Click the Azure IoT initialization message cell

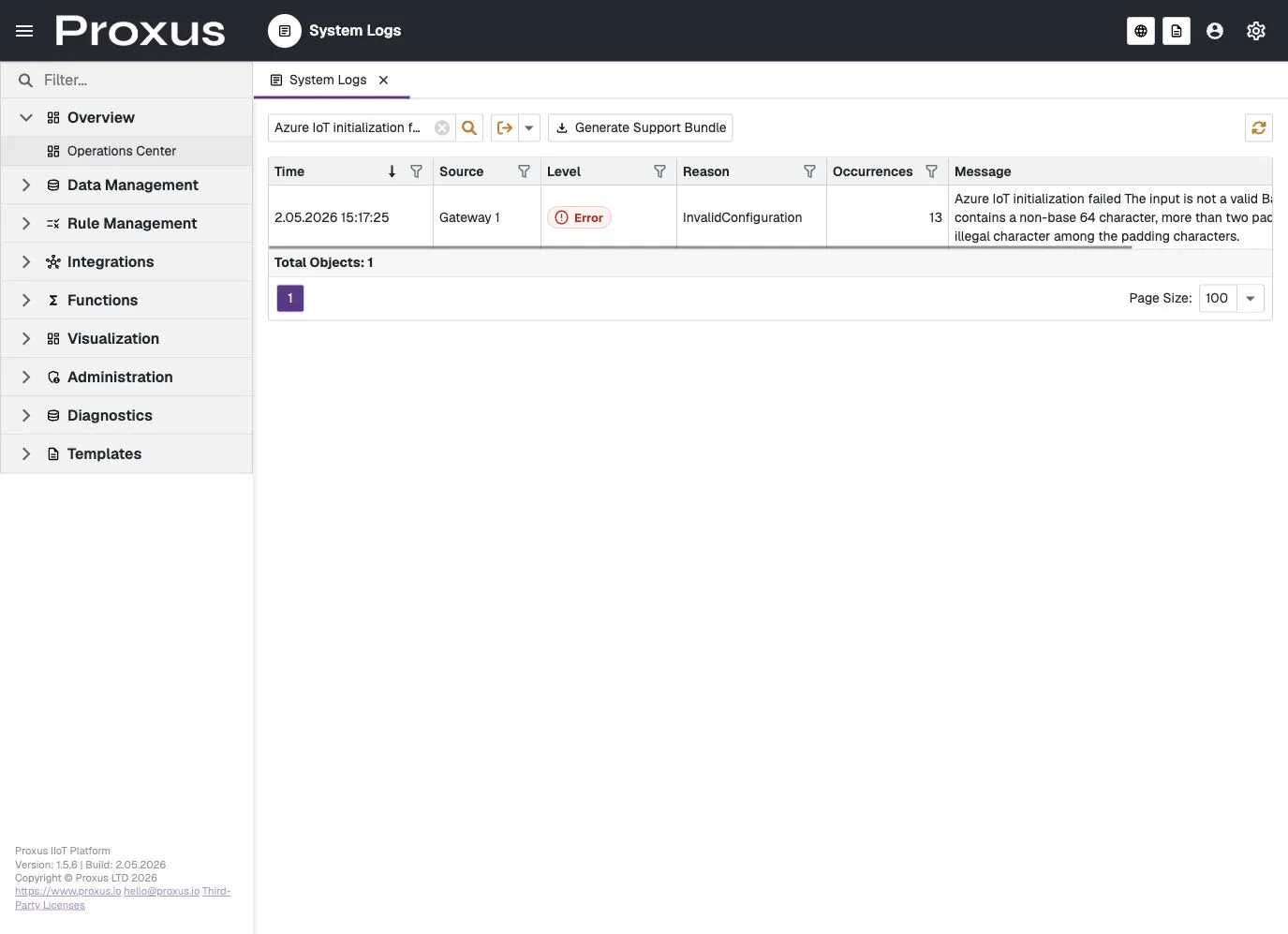1110,217
